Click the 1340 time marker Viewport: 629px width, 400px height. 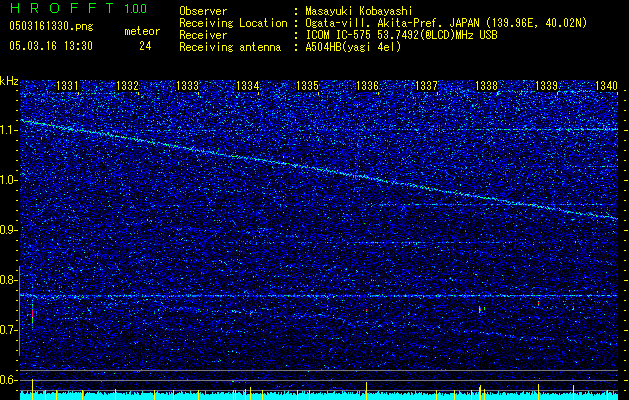point(607,86)
